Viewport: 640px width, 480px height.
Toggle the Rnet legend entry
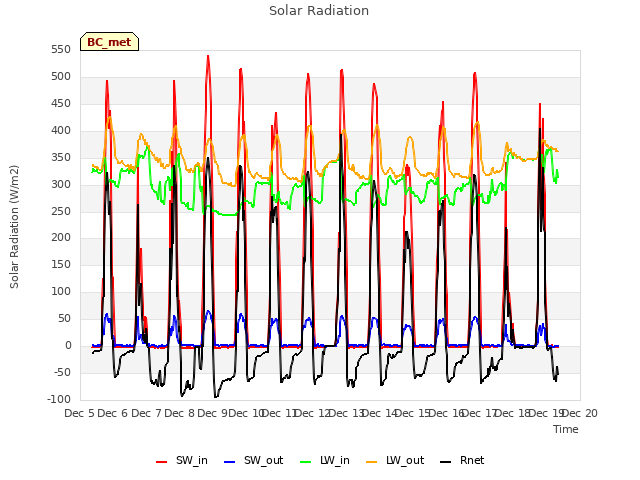[x=462, y=460]
